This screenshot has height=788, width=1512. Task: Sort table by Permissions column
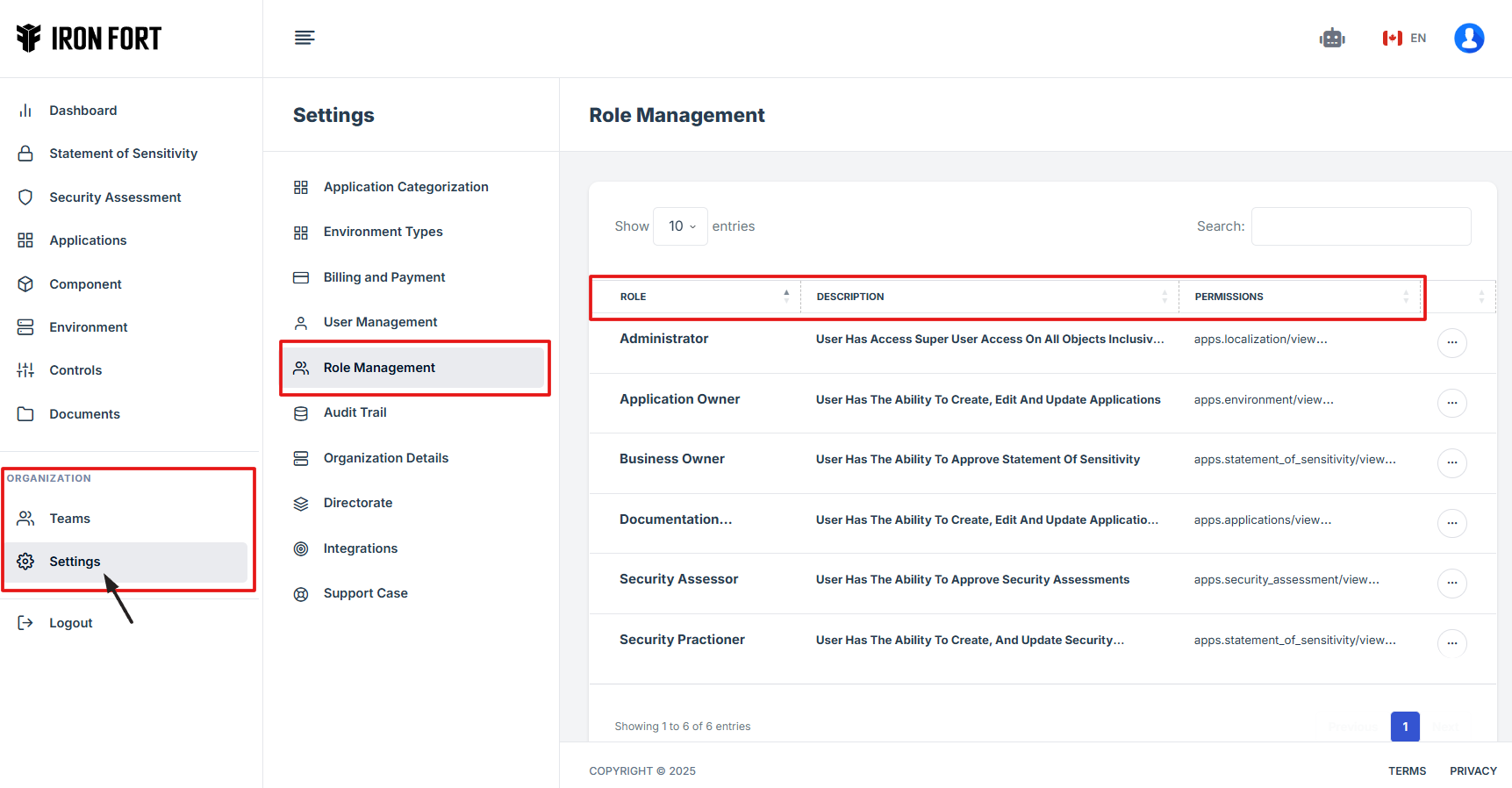point(1301,297)
